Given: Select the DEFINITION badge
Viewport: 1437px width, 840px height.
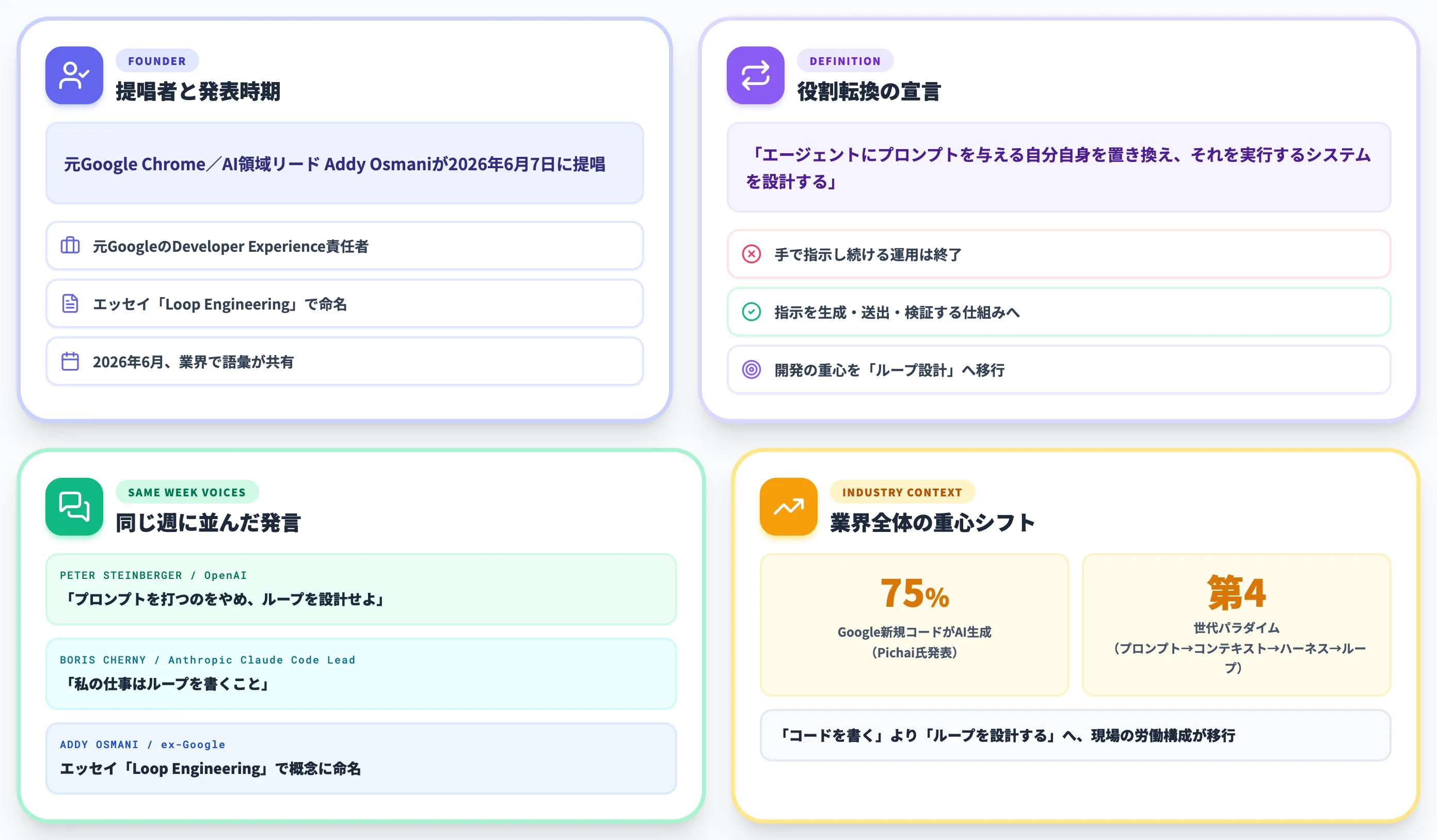Looking at the screenshot, I should (x=844, y=61).
